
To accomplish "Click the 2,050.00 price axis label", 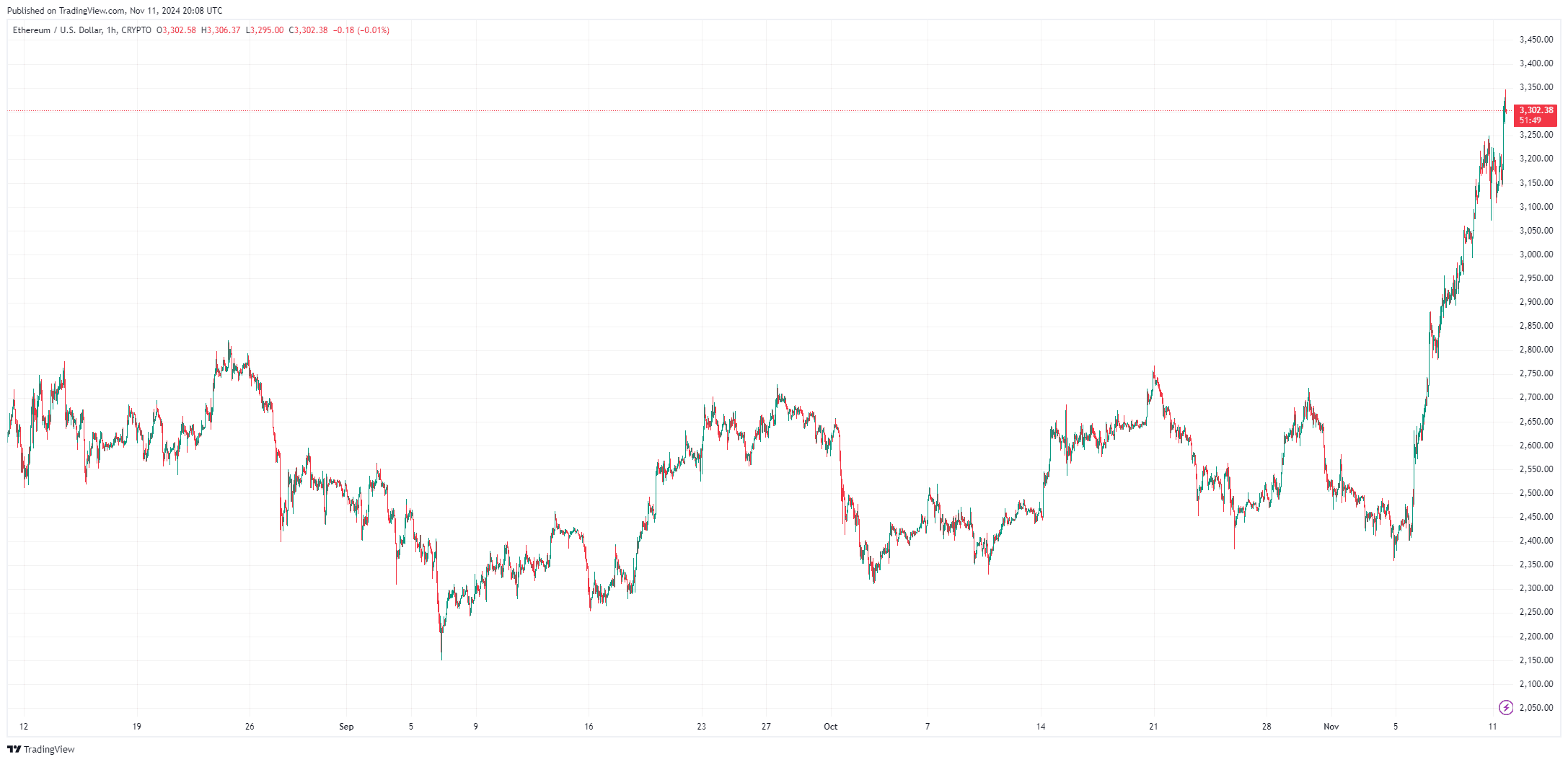I will click(x=1536, y=708).
